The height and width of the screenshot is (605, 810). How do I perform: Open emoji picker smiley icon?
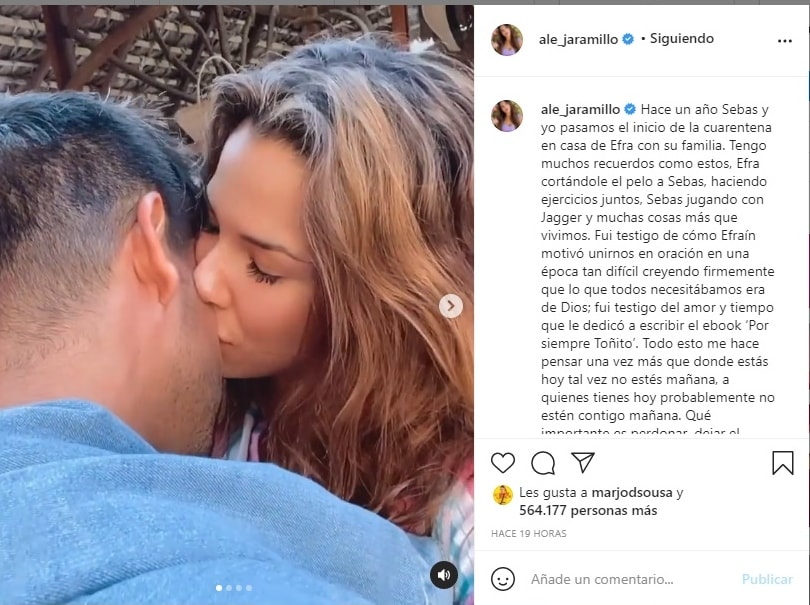(x=503, y=579)
